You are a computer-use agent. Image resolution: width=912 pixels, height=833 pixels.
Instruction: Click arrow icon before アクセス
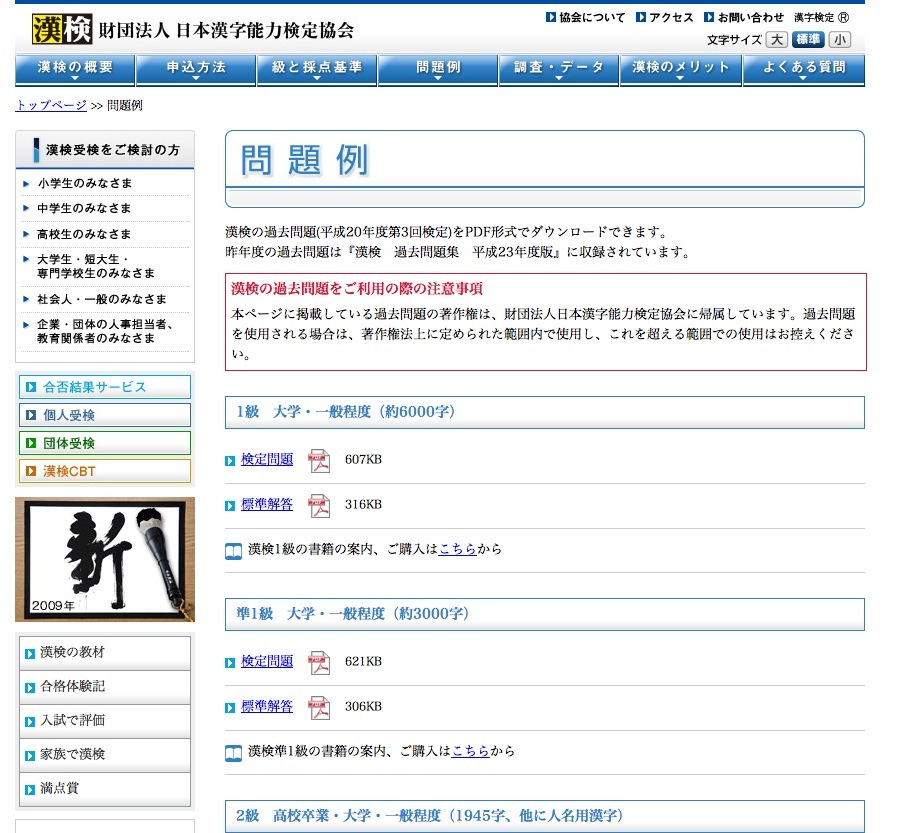[641, 17]
